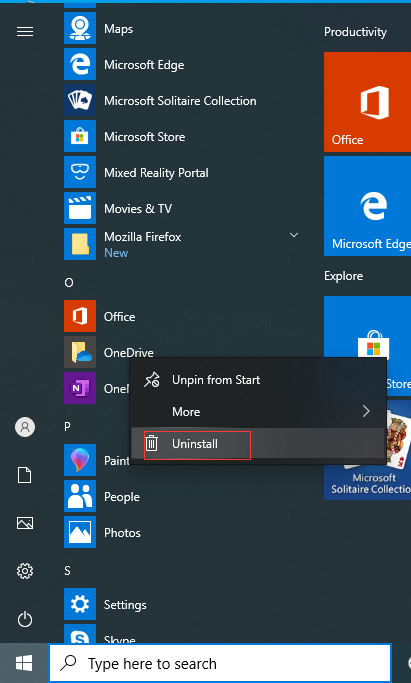The height and width of the screenshot is (683, 411).
Task: Expand the Mozilla Firefox folder chevron
Action: pos(294,236)
